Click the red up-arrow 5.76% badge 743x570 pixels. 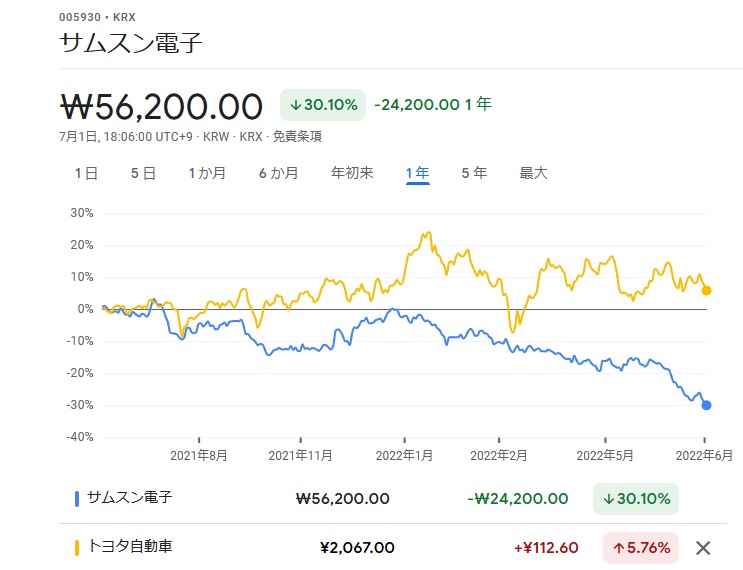click(x=640, y=547)
